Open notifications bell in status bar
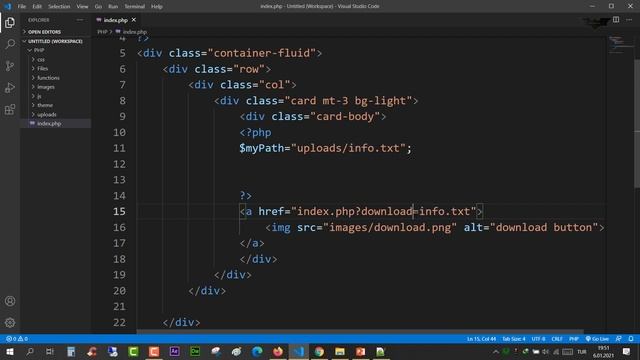 (631, 339)
